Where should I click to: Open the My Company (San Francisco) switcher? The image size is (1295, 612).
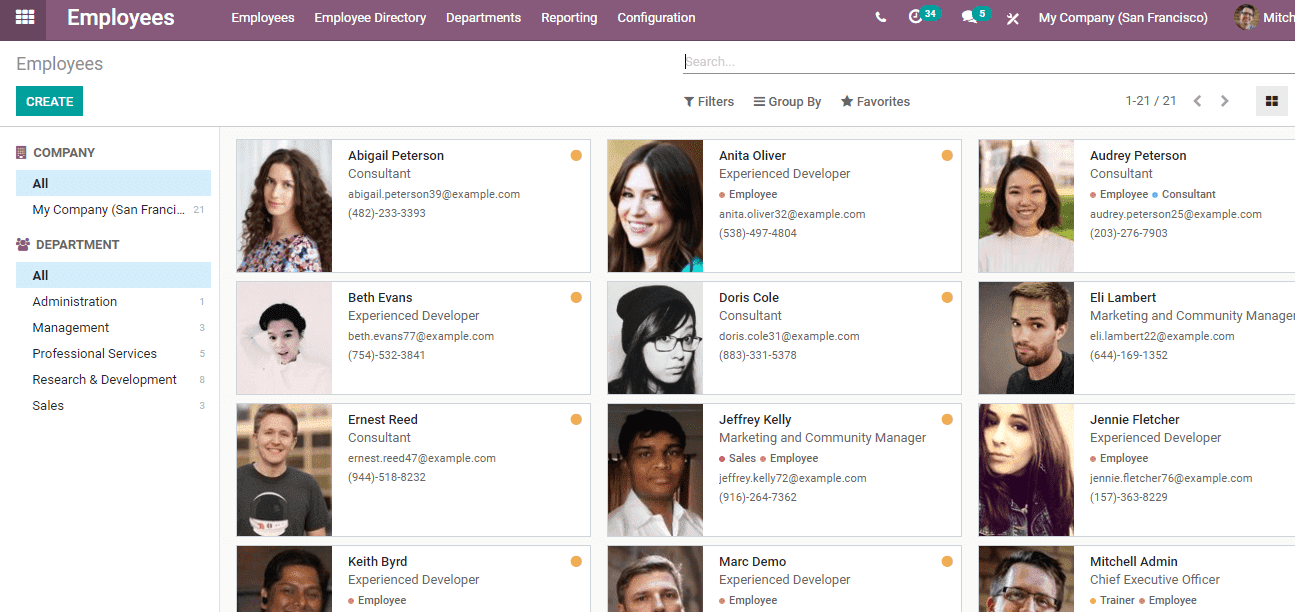(1123, 18)
